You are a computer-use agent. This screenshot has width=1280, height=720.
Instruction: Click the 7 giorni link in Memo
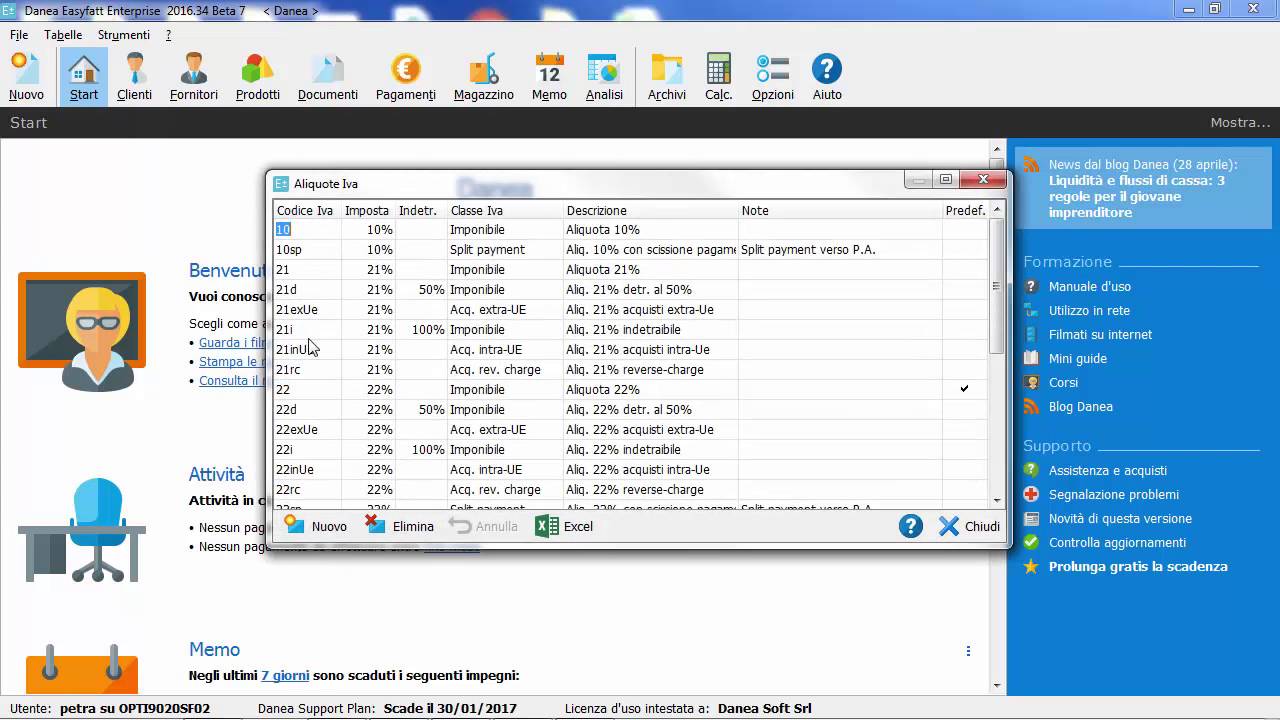coord(285,675)
